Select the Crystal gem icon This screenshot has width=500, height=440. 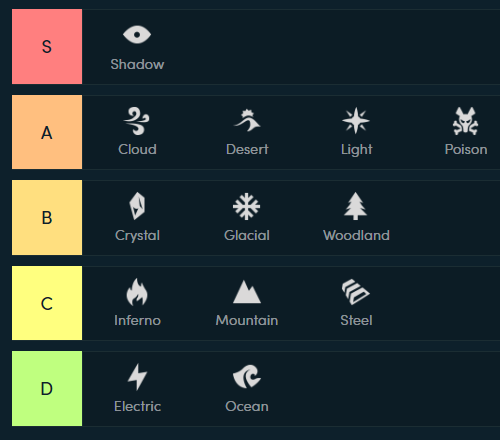(x=137, y=206)
